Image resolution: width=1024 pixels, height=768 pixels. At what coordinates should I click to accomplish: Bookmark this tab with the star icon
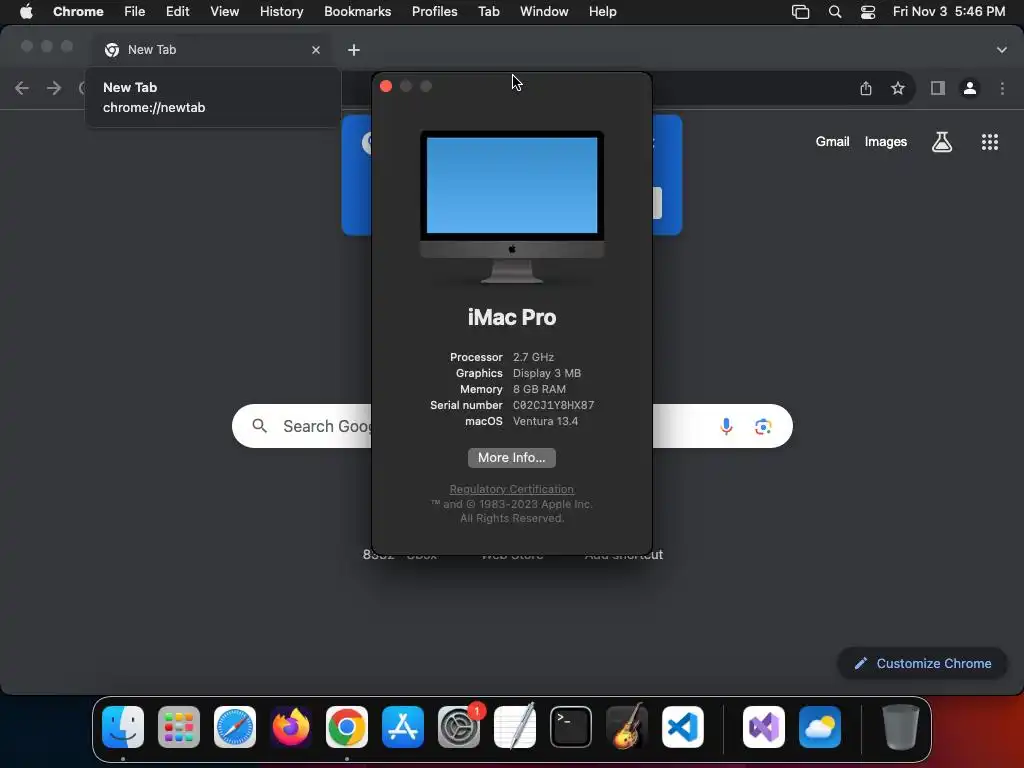(x=898, y=88)
